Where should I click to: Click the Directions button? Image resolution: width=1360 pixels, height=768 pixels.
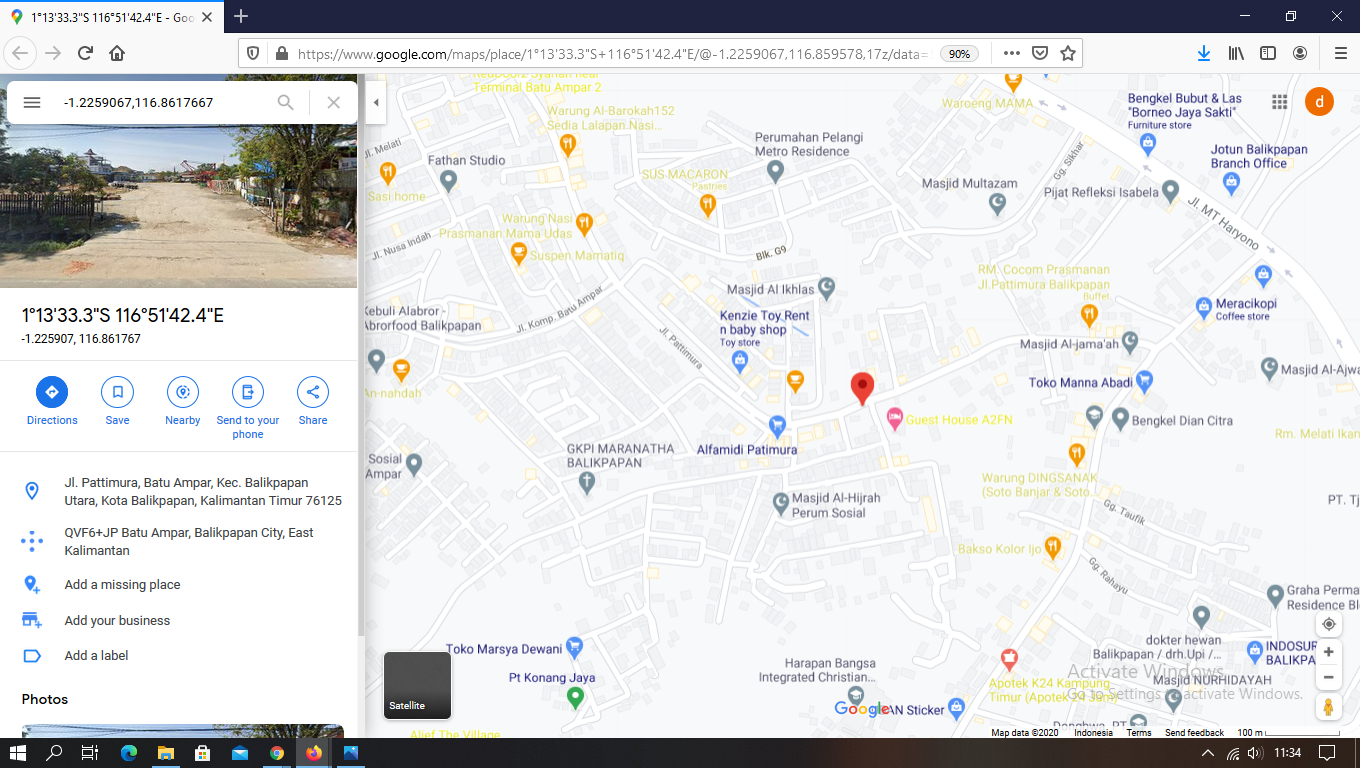(x=52, y=392)
